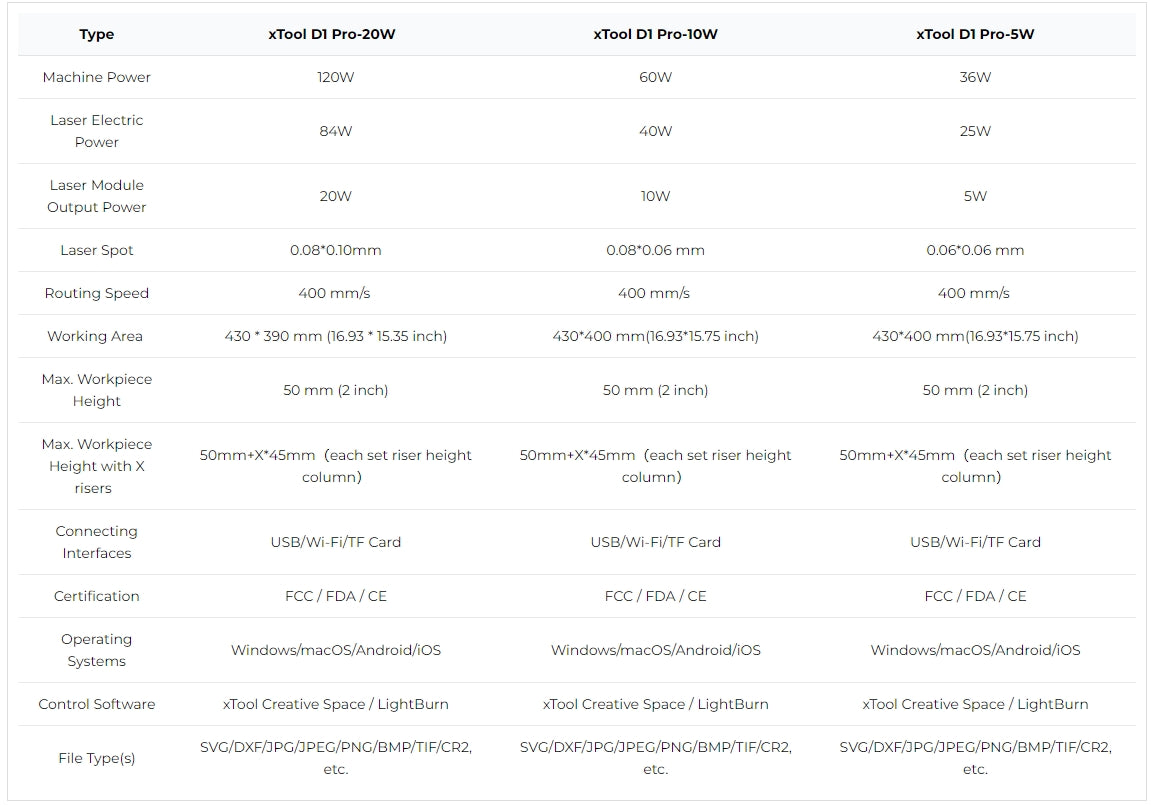The height and width of the screenshot is (805, 1159).
Task: Click the Laser Module Output Power label
Action: pyautogui.click(x=97, y=196)
